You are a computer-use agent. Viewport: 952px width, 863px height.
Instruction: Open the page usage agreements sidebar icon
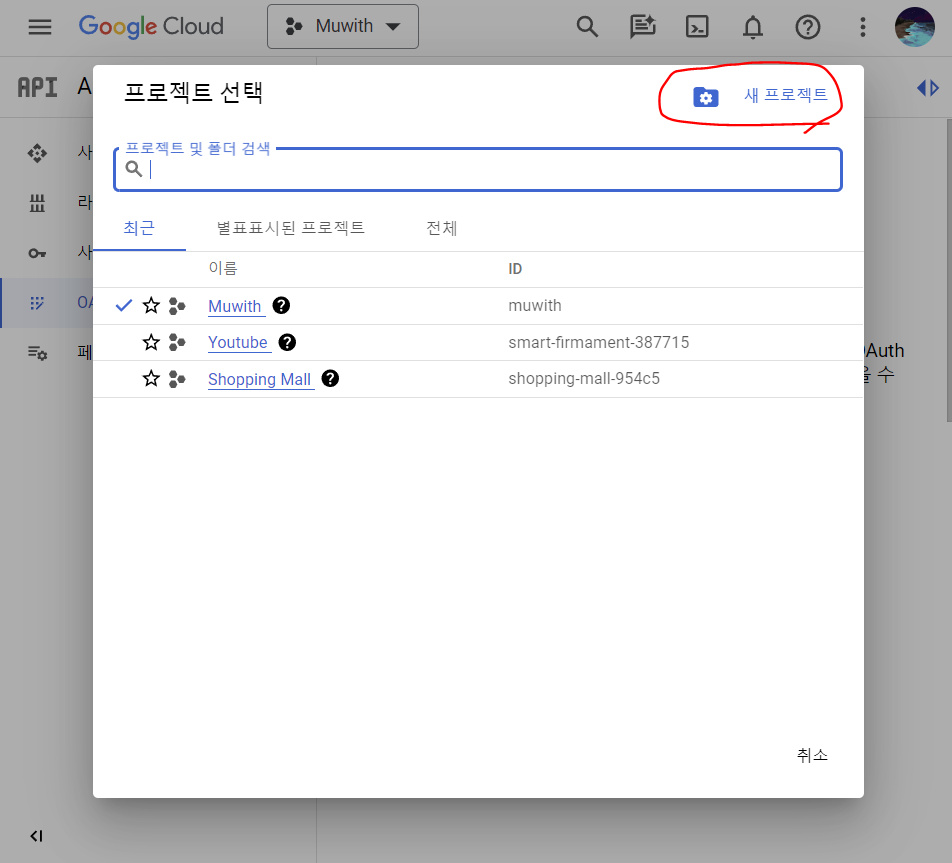coord(37,352)
